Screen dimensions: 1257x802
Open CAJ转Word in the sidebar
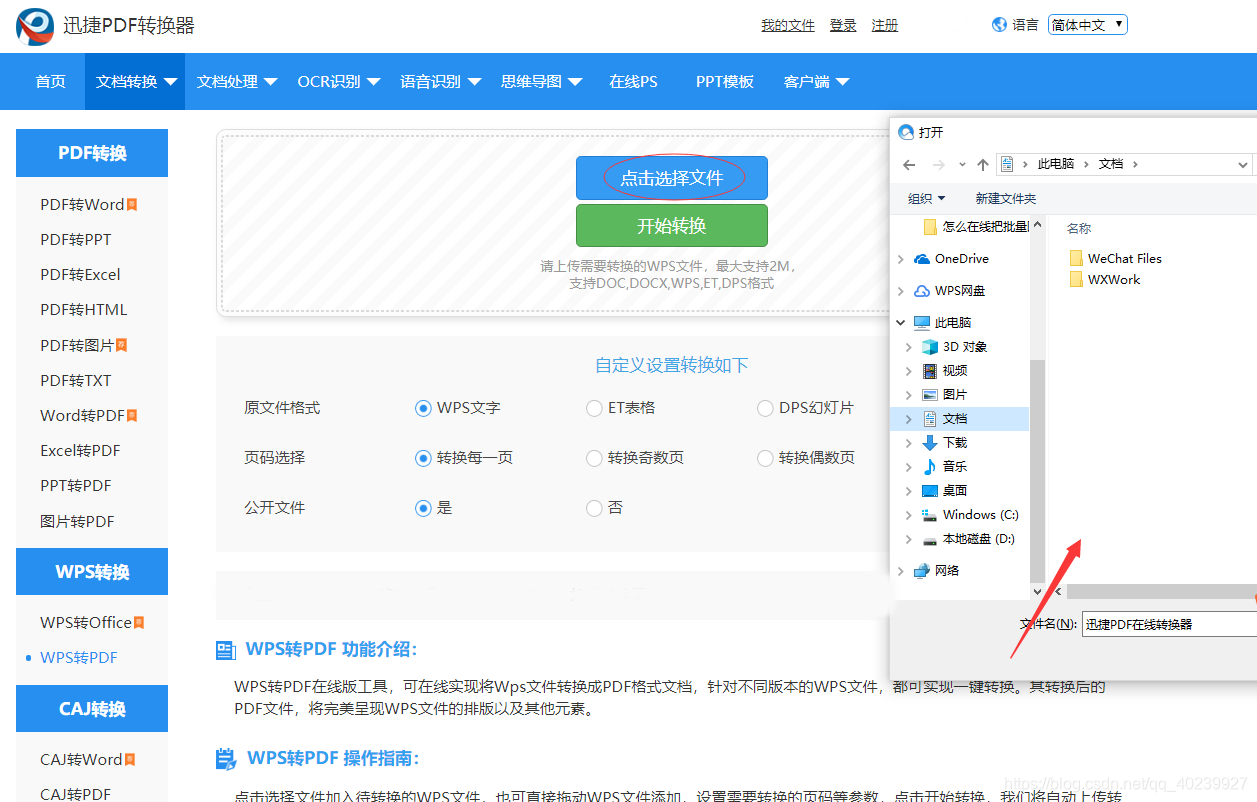[x=81, y=760]
